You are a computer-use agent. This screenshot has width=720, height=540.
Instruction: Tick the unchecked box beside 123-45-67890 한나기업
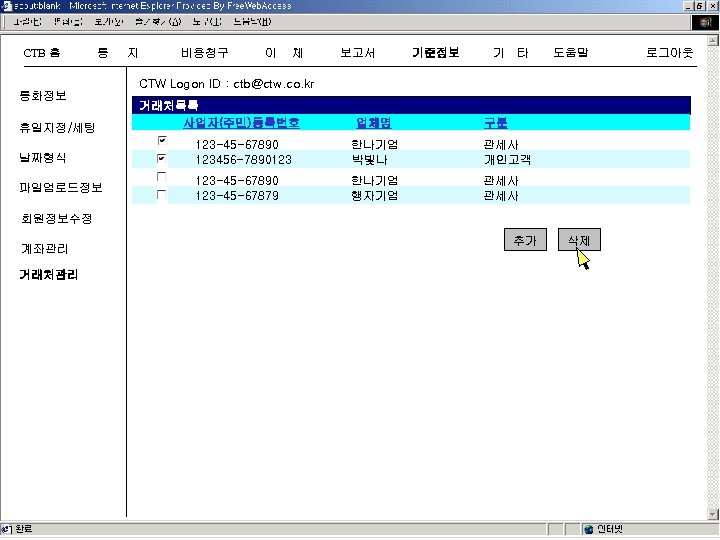tap(162, 177)
